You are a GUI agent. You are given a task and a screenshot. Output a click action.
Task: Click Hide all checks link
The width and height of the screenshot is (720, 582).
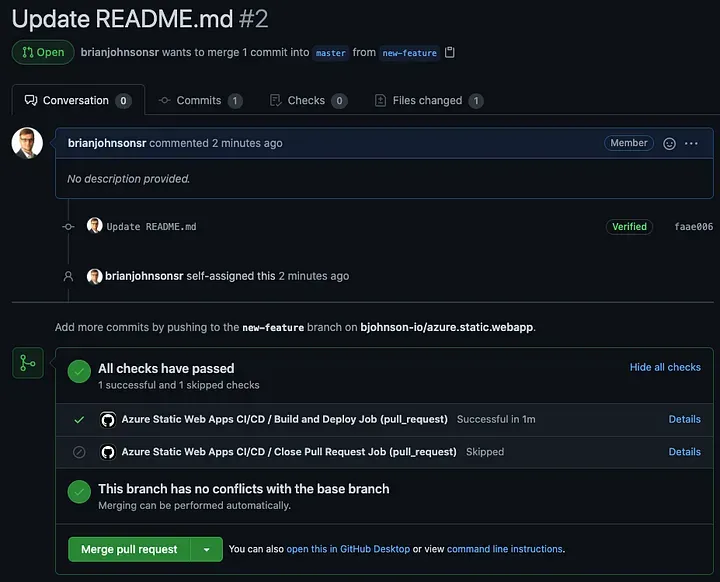[x=665, y=367]
